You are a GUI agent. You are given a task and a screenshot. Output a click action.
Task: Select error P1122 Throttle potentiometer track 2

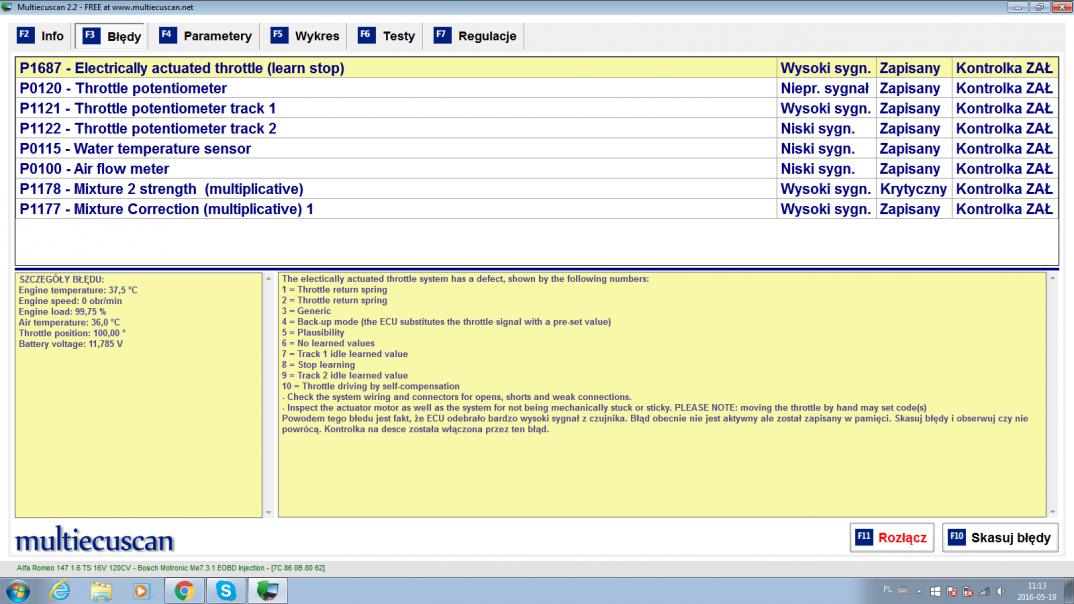[x=536, y=129]
